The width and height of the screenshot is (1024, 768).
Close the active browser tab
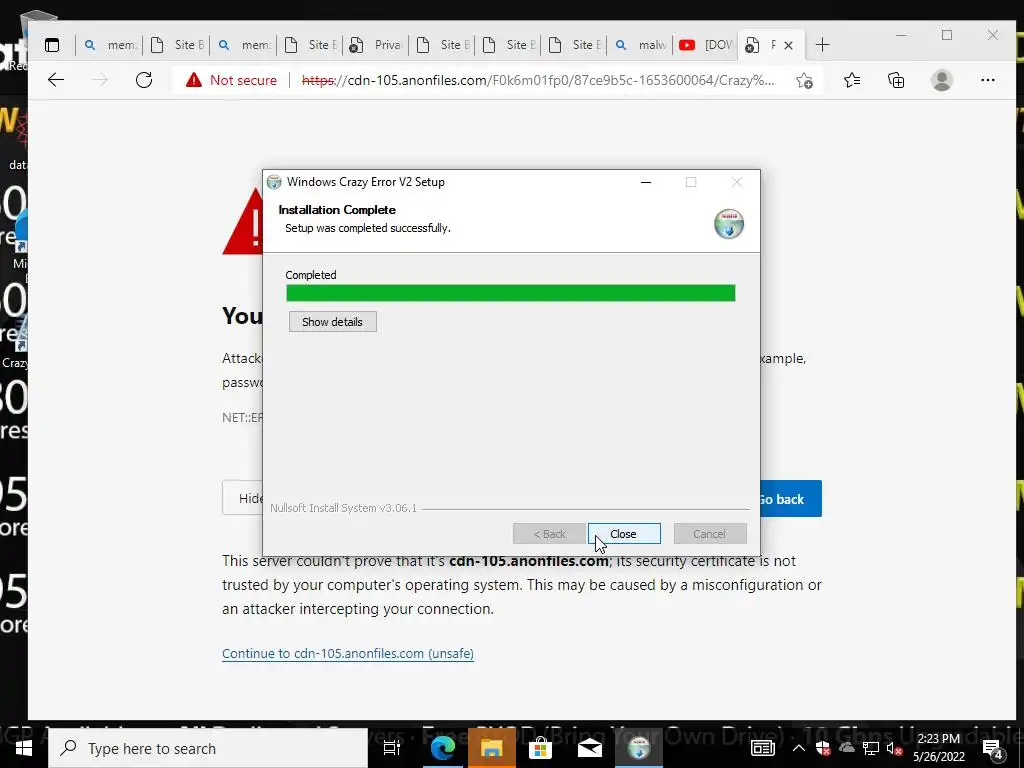coord(788,45)
